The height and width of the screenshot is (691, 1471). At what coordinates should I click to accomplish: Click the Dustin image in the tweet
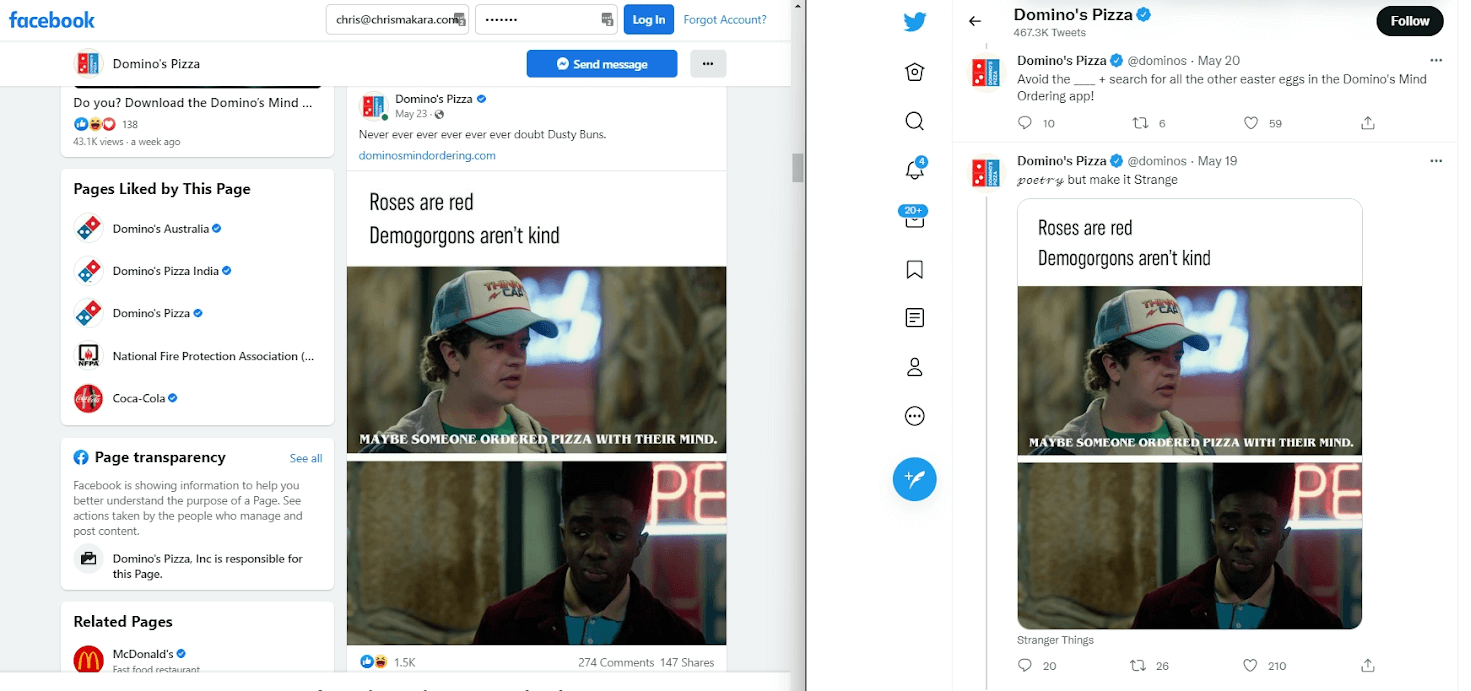coord(1190,370)
